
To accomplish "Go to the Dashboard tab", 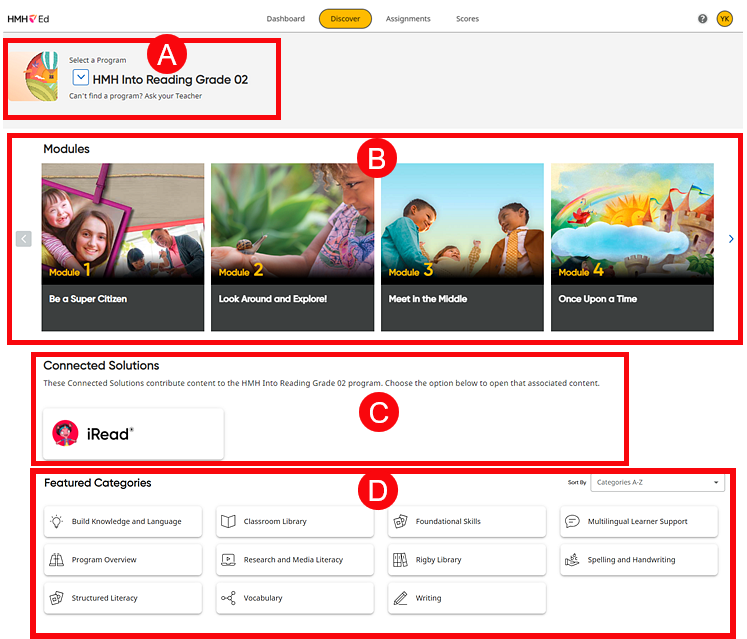I will [x=285, y=19].
